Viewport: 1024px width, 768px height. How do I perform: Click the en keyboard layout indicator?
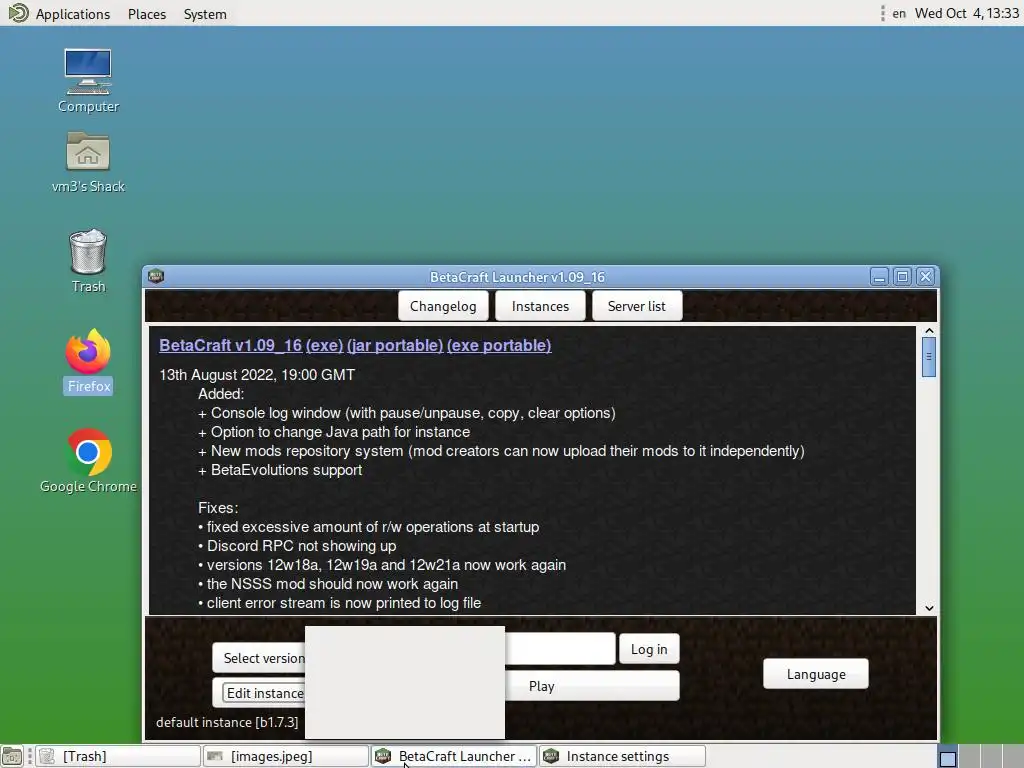[899, 14]
